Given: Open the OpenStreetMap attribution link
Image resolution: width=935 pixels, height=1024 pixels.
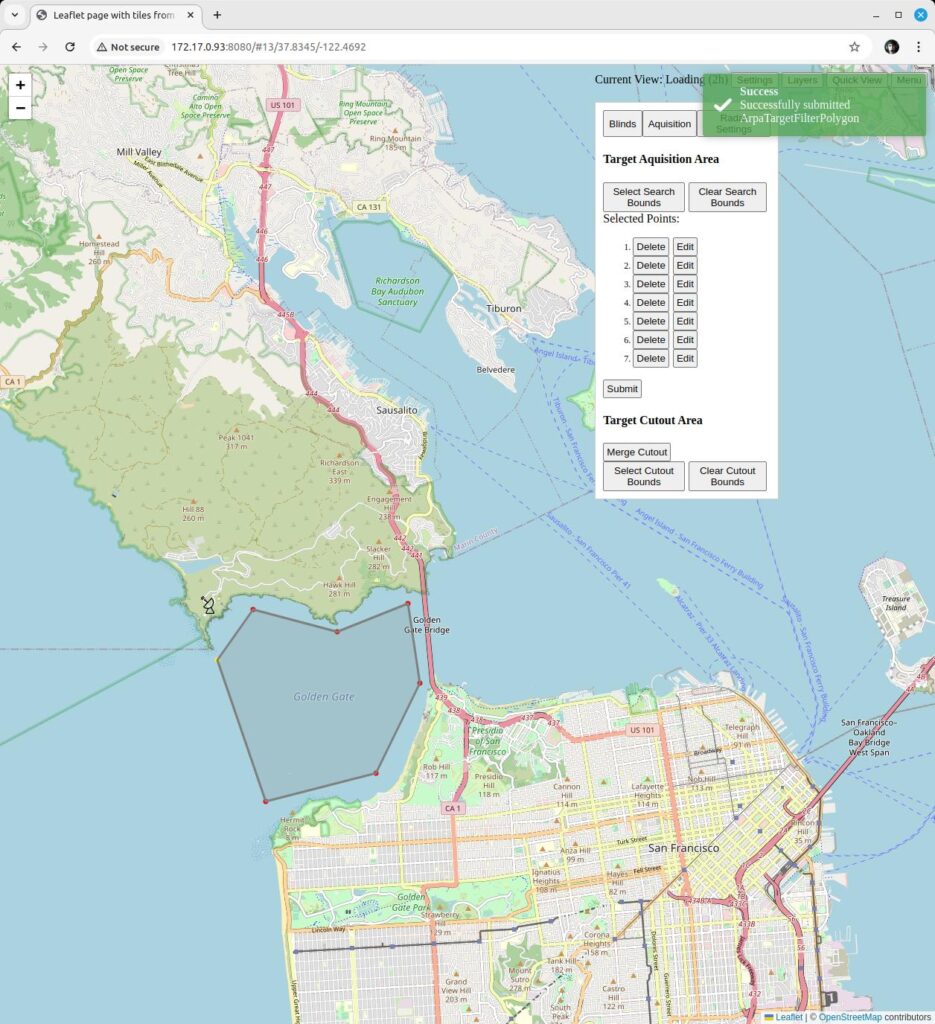Looking at the screenshot, I should coord(850,1017).
